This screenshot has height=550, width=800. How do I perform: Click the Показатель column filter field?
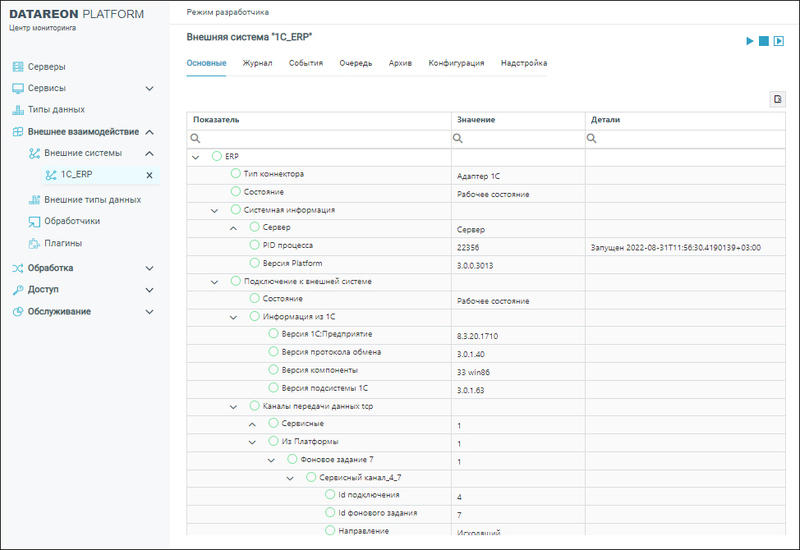click(x=319, y=139)
